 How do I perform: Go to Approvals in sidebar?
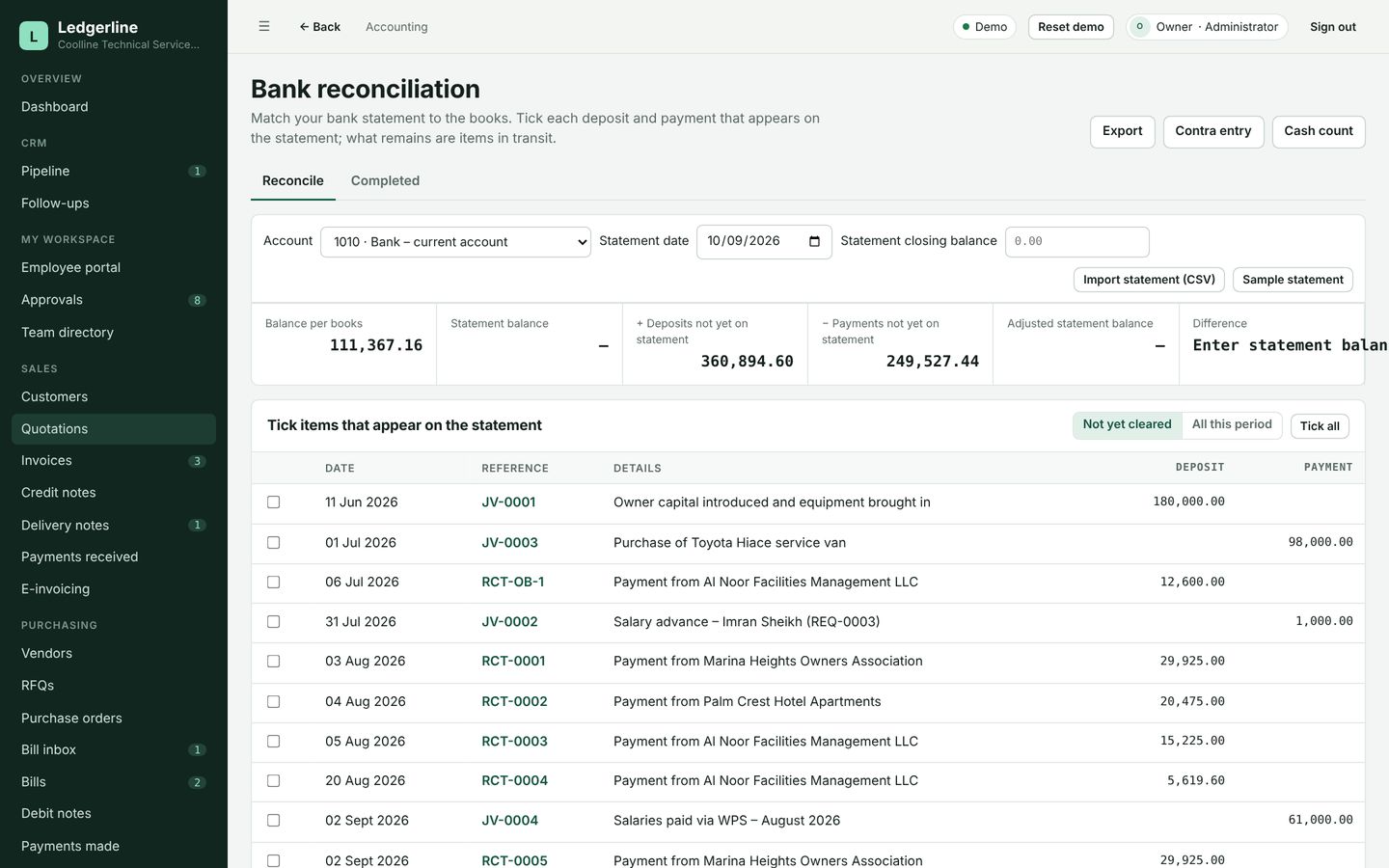coord(114,300)
